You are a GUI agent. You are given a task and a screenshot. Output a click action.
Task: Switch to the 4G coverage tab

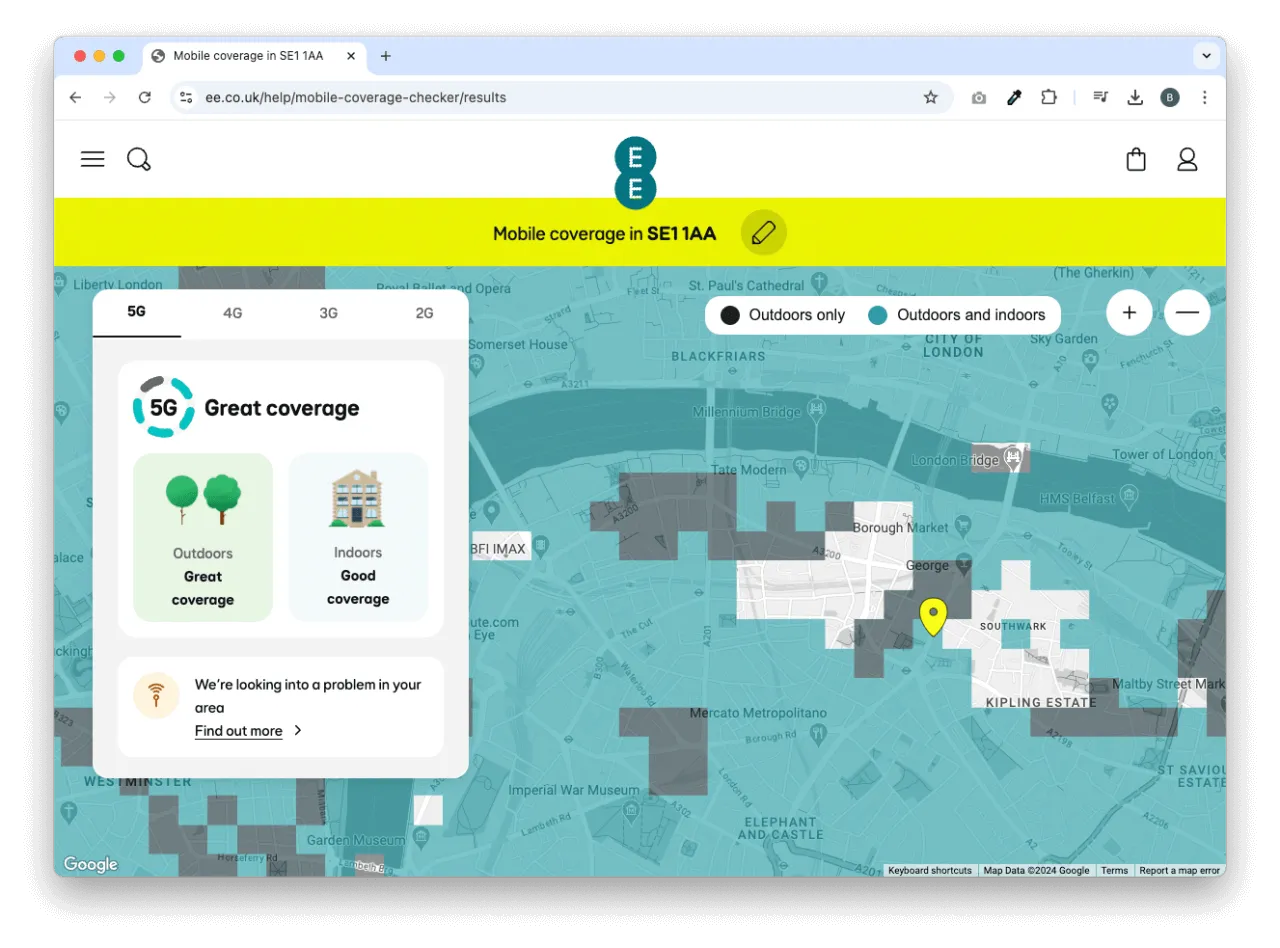pyautogui.click(x=233, y=313)
